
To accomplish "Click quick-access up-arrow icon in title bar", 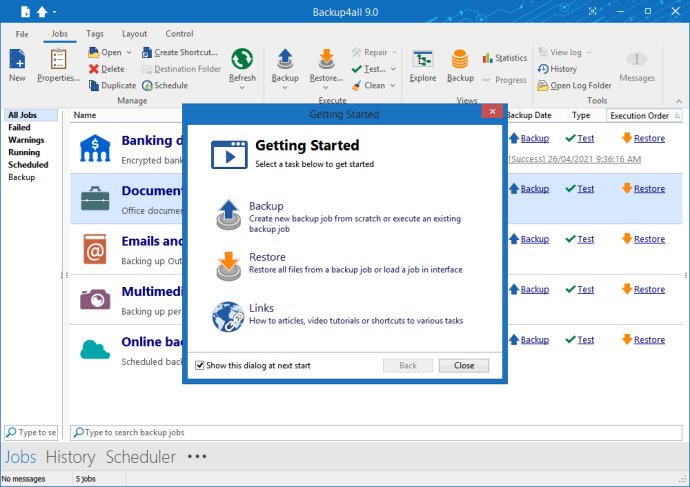I will pos(42,11).
